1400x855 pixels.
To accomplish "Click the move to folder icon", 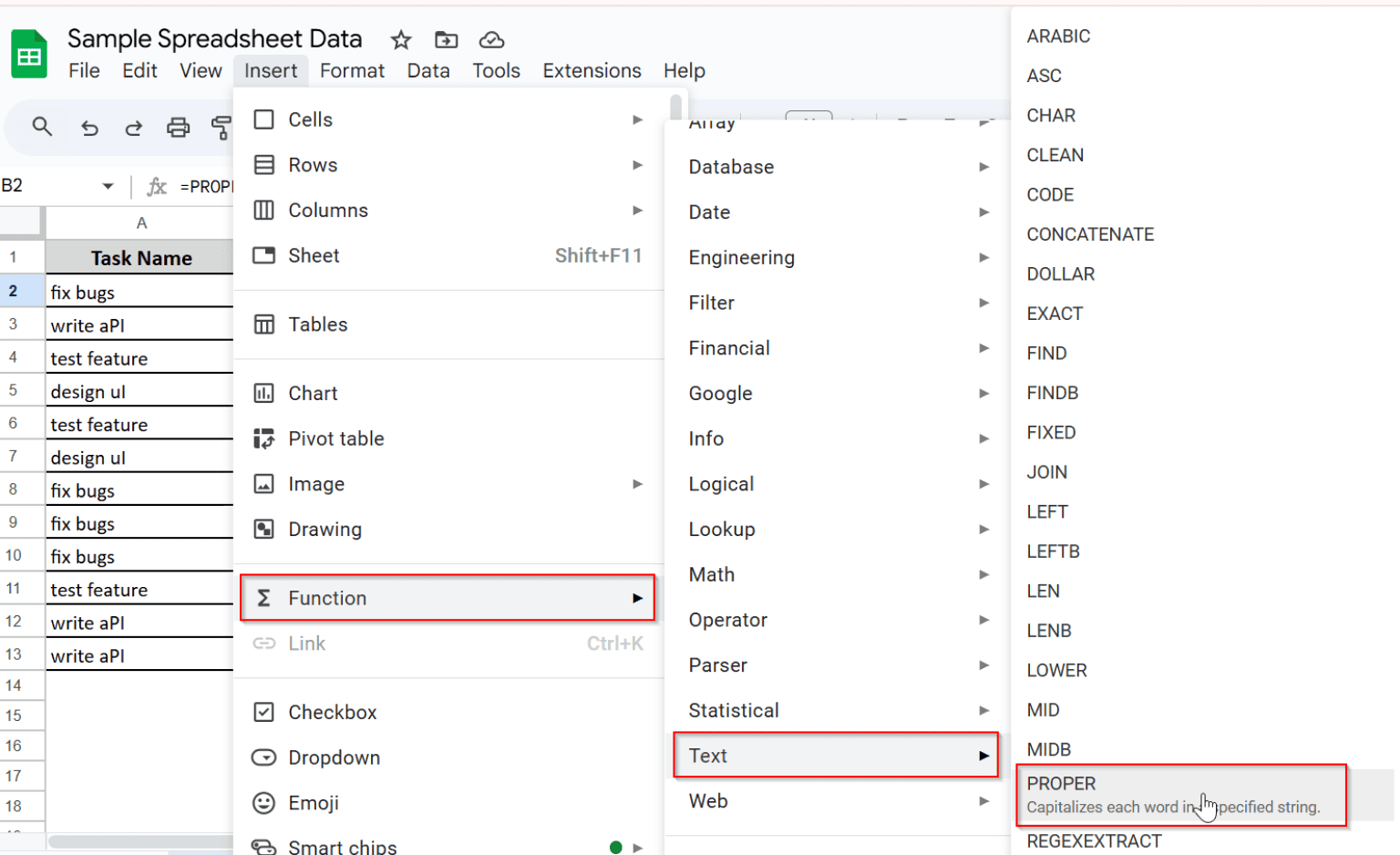I will pyautogui.click(x=446, y=40).
